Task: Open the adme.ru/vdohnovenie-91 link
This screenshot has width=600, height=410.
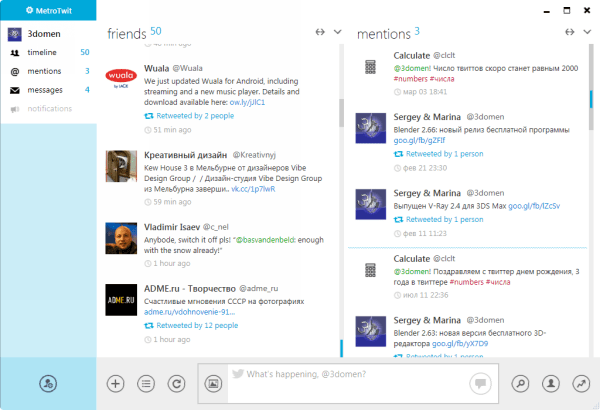Action: [x=189, y=312]
